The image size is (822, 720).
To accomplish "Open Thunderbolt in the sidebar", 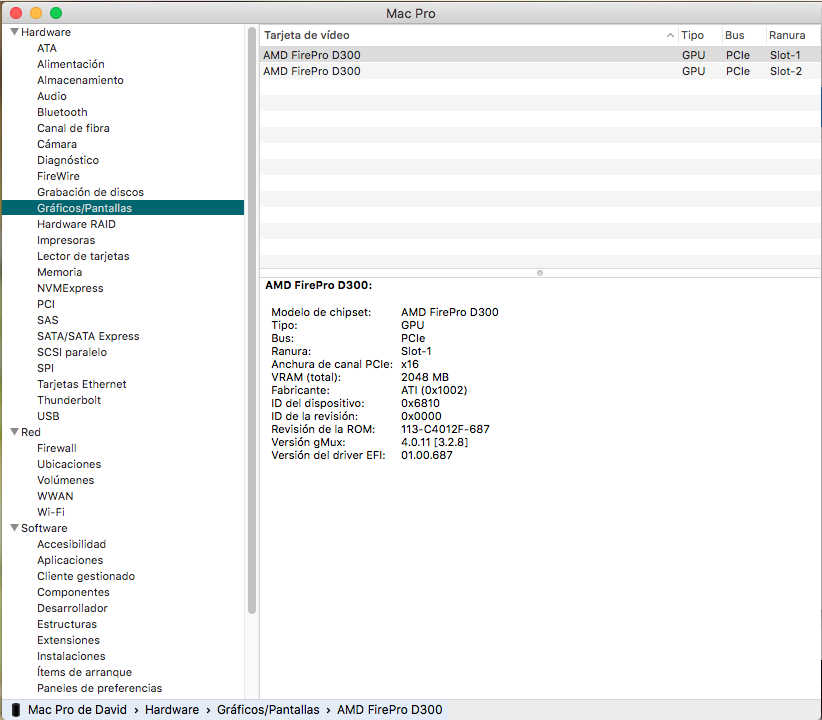I will (x=68, y=400).
